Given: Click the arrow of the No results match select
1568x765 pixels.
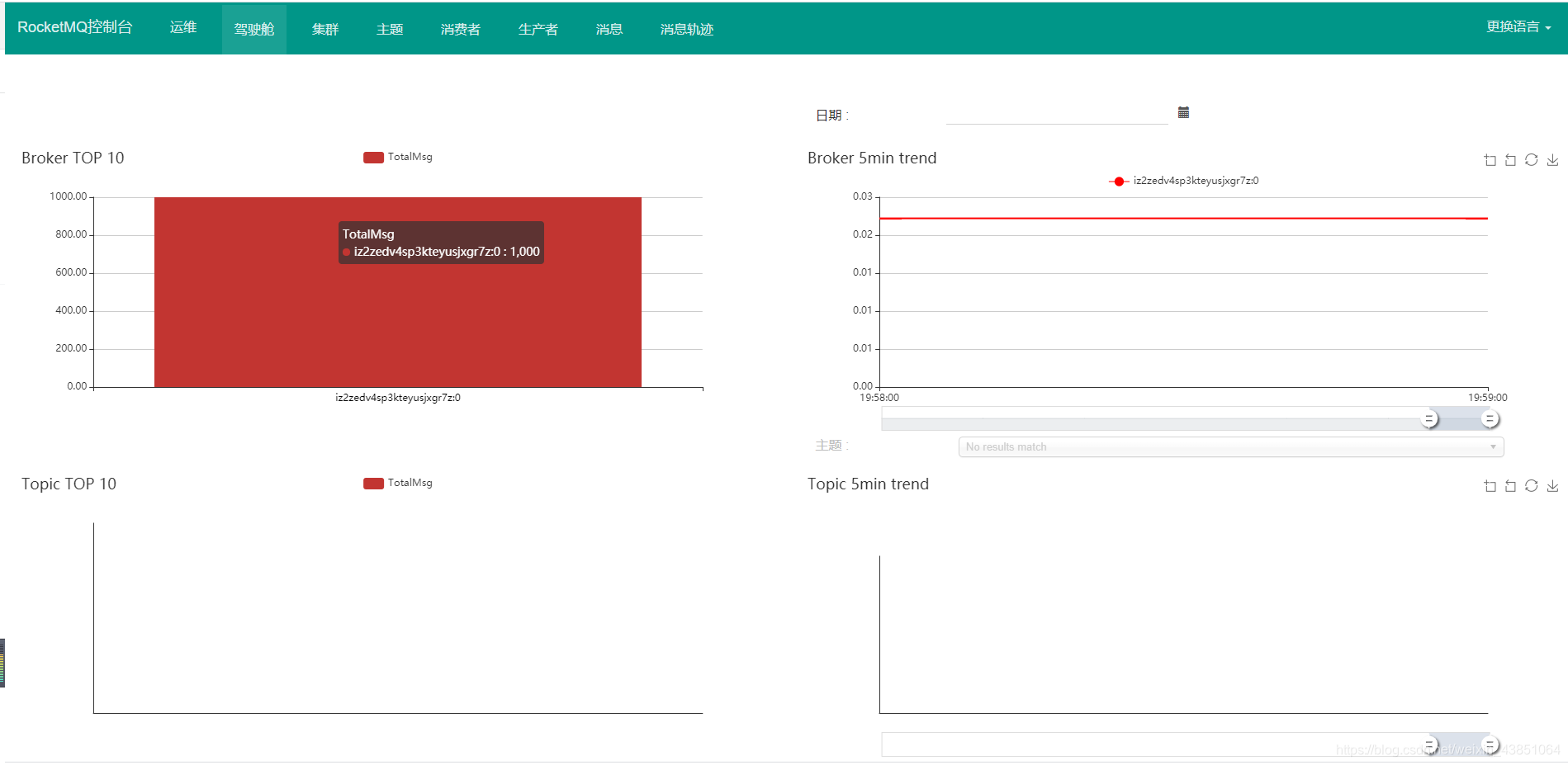Looking at the screenshot, I should click(1493, 447).
